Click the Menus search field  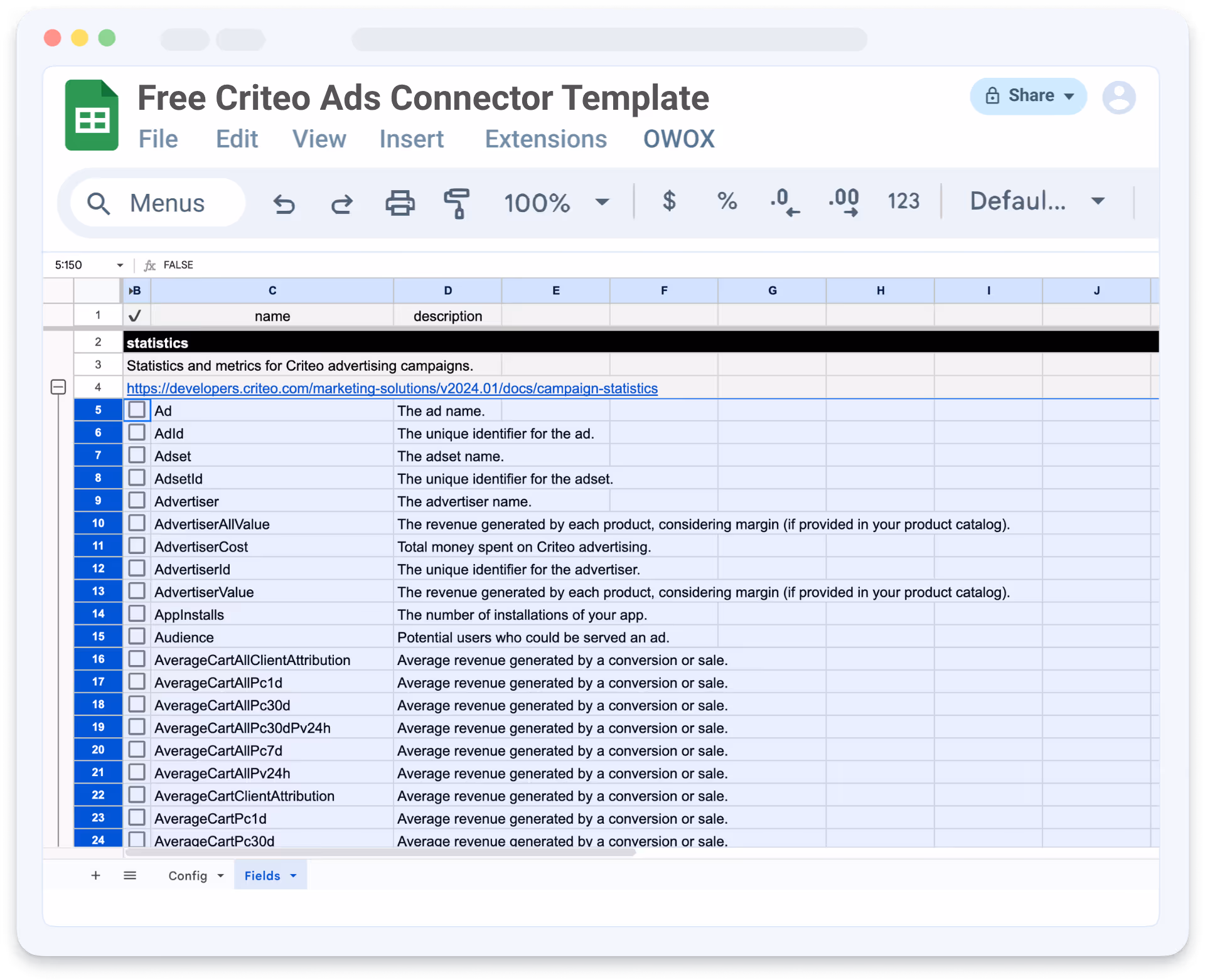click(158, 203)
